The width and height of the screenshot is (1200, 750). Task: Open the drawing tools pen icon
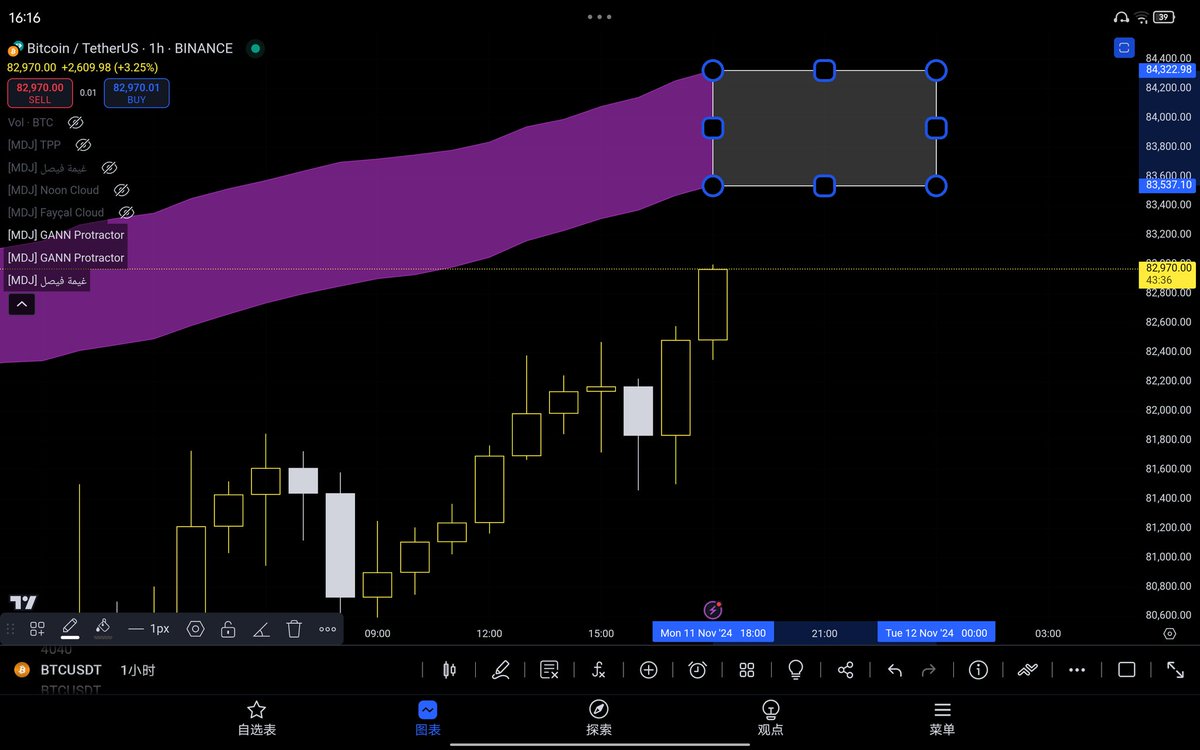501,670
